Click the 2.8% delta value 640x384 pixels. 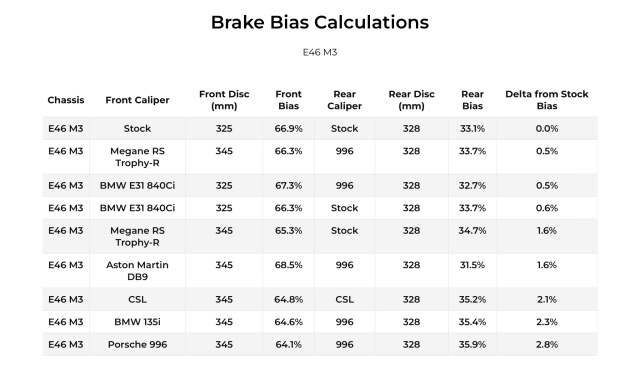point(547,344)
